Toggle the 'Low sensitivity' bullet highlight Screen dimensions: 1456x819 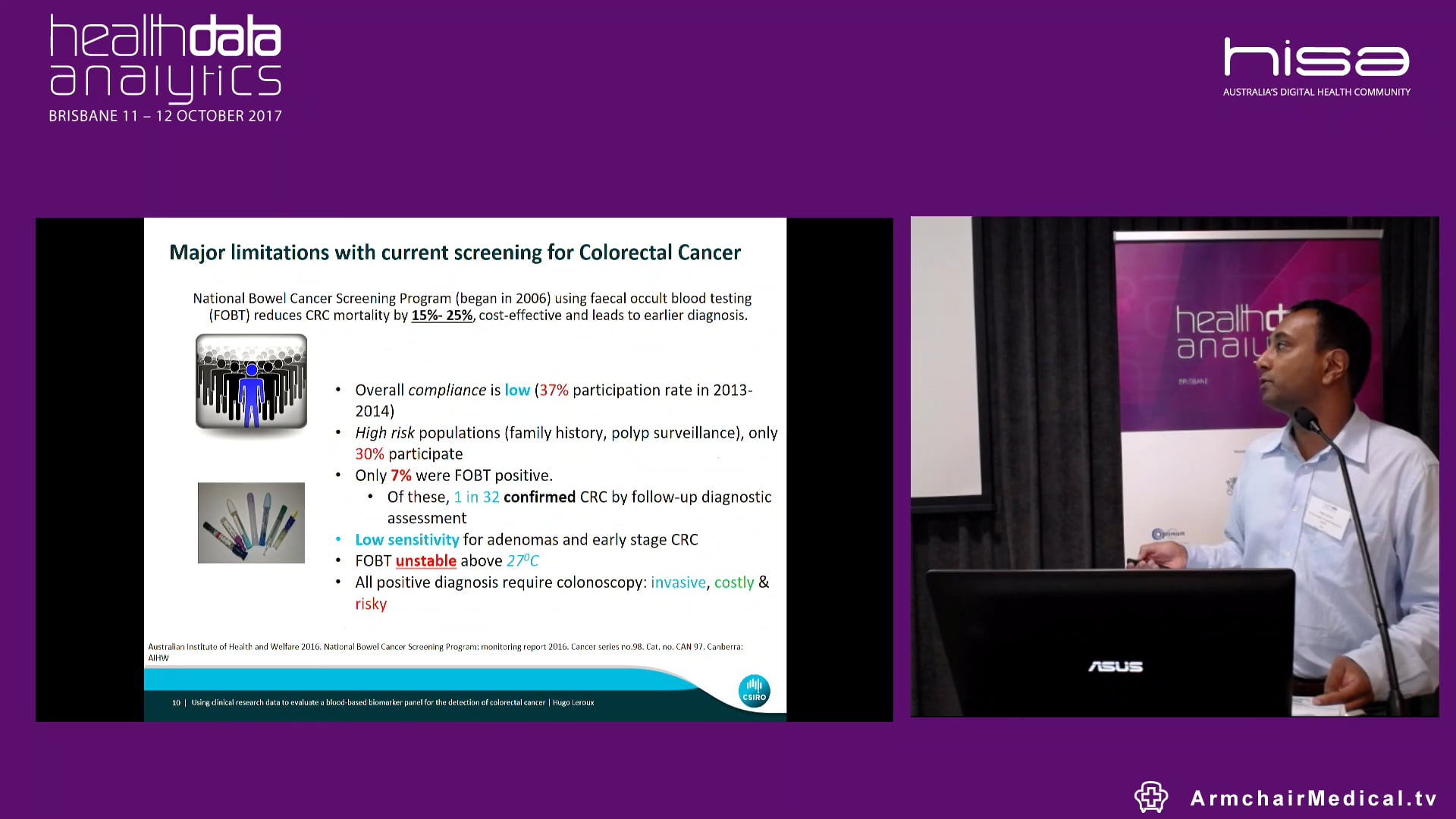coord(406,539)
